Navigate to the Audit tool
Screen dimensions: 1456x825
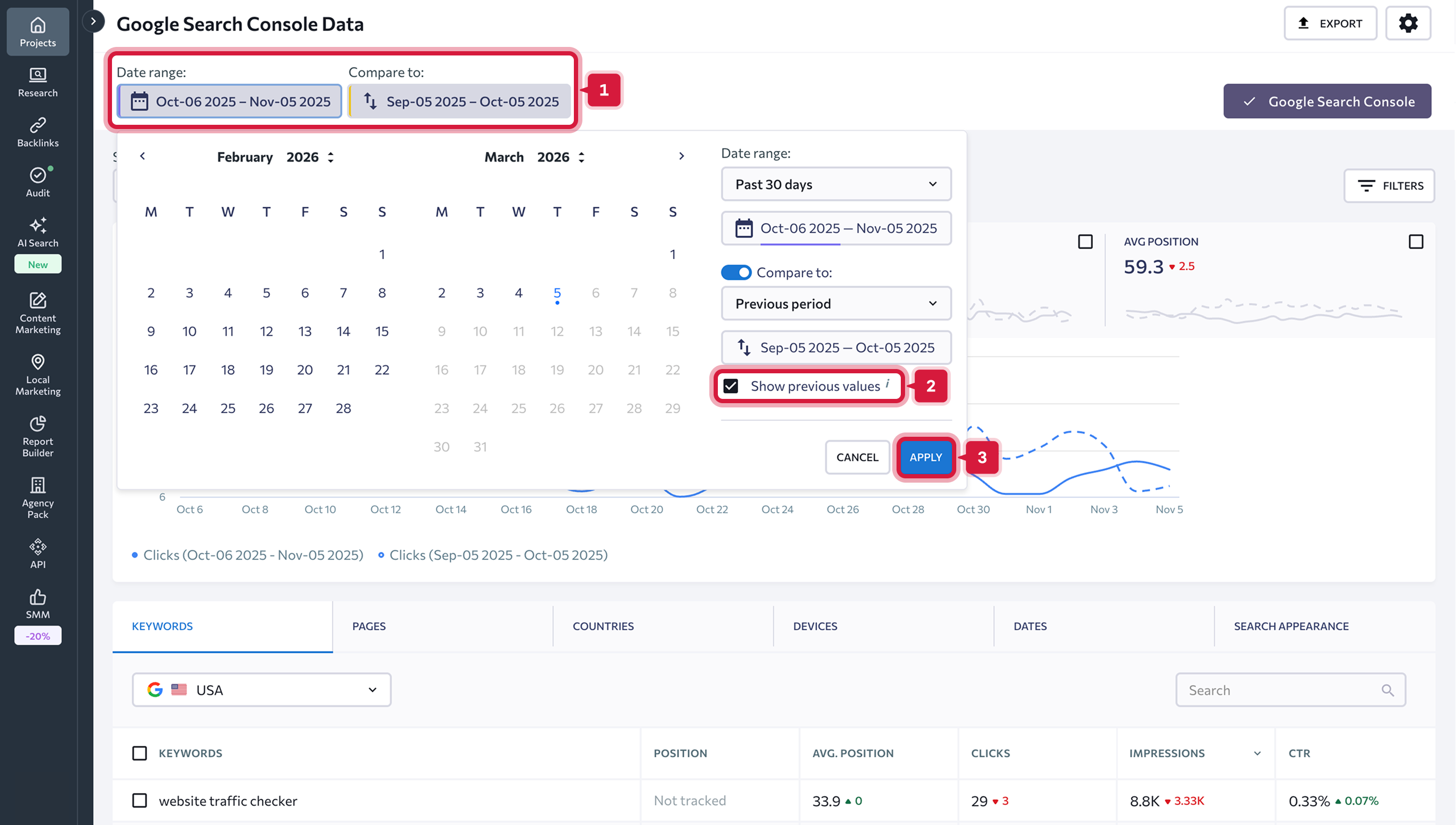[37, 181]
